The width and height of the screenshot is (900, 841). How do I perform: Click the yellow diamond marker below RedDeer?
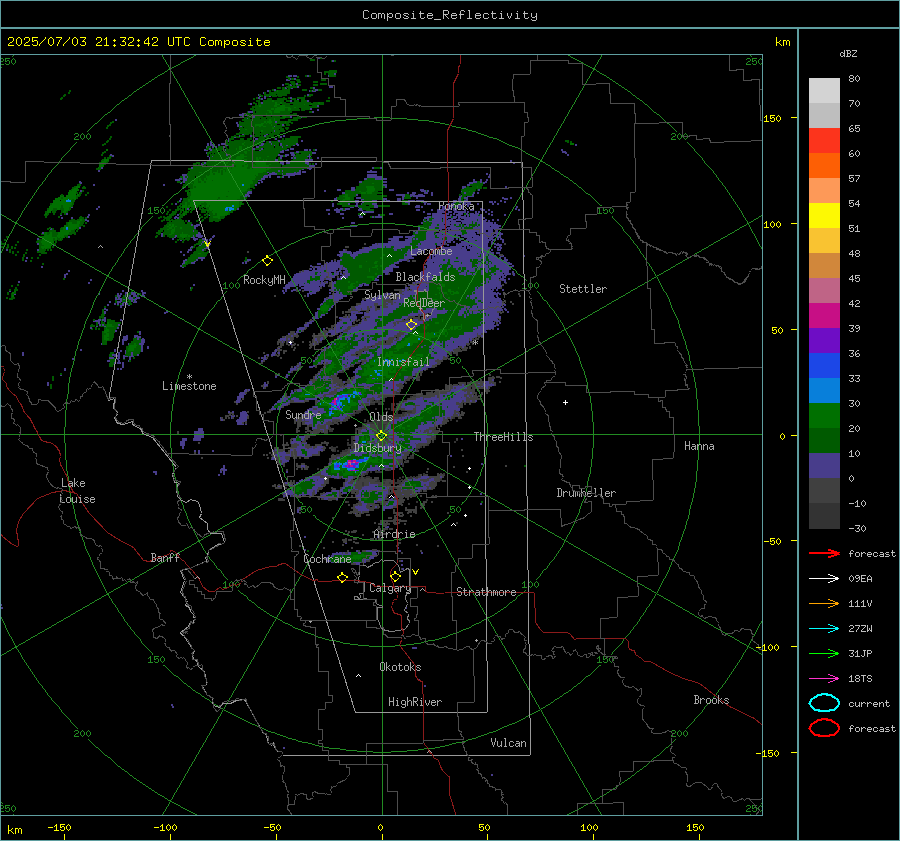point(411,325)
